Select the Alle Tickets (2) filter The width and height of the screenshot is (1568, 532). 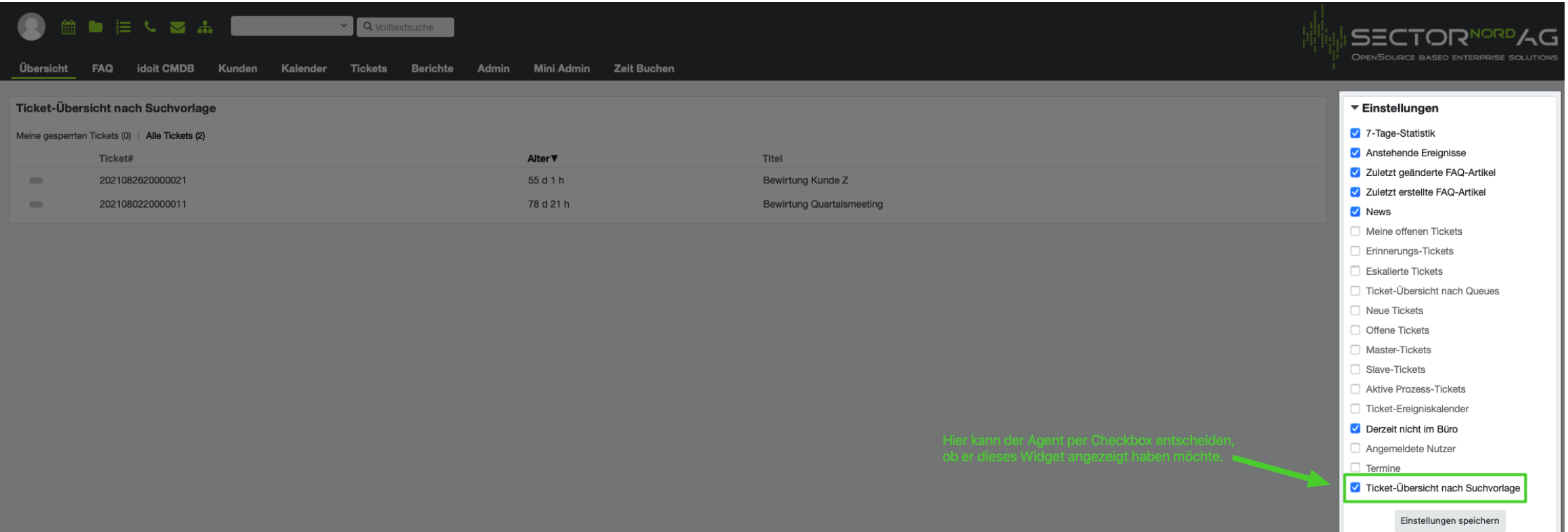pos(175,135)
